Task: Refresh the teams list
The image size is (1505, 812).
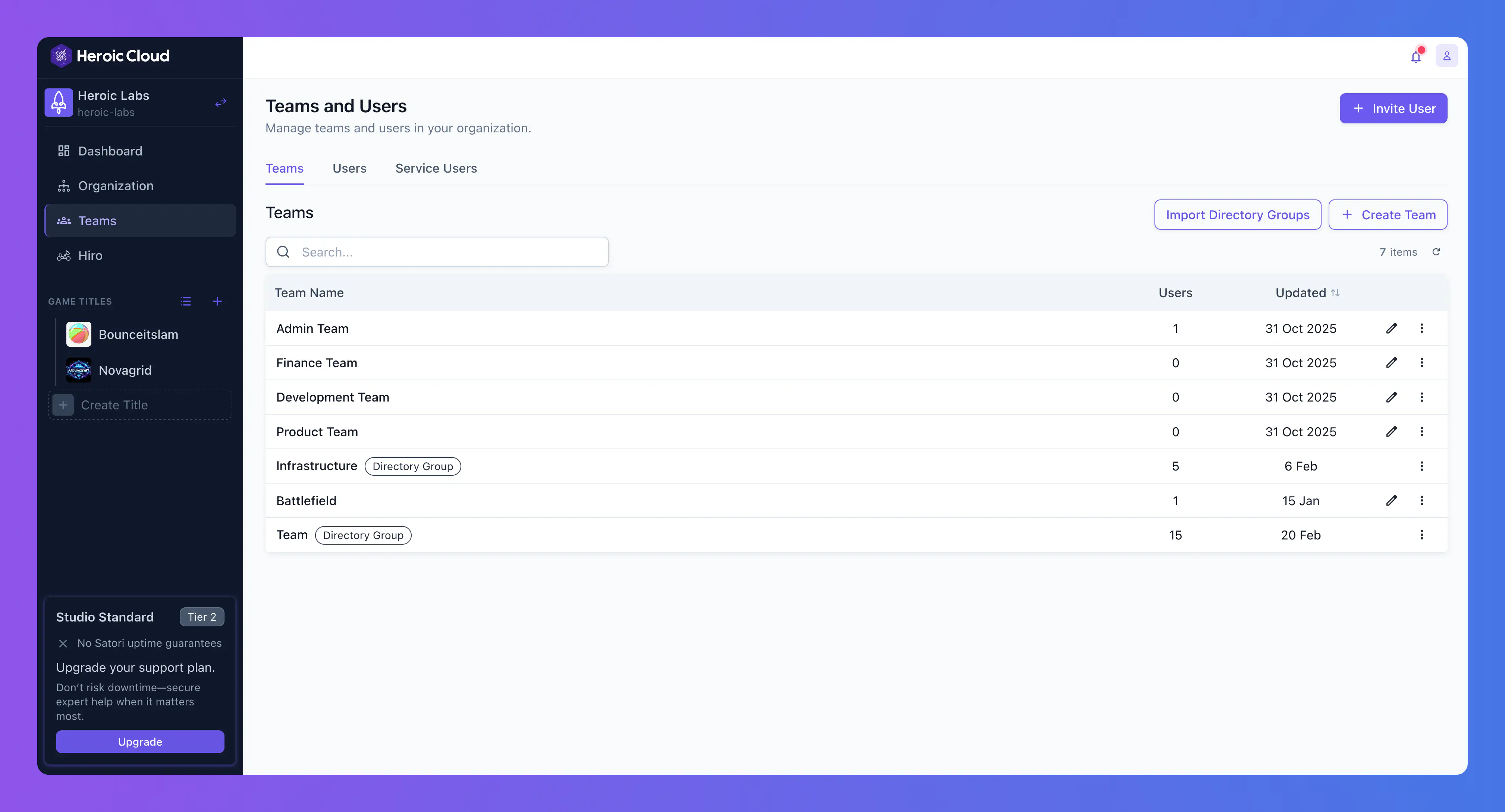Action: click(x=1437, y=252)
